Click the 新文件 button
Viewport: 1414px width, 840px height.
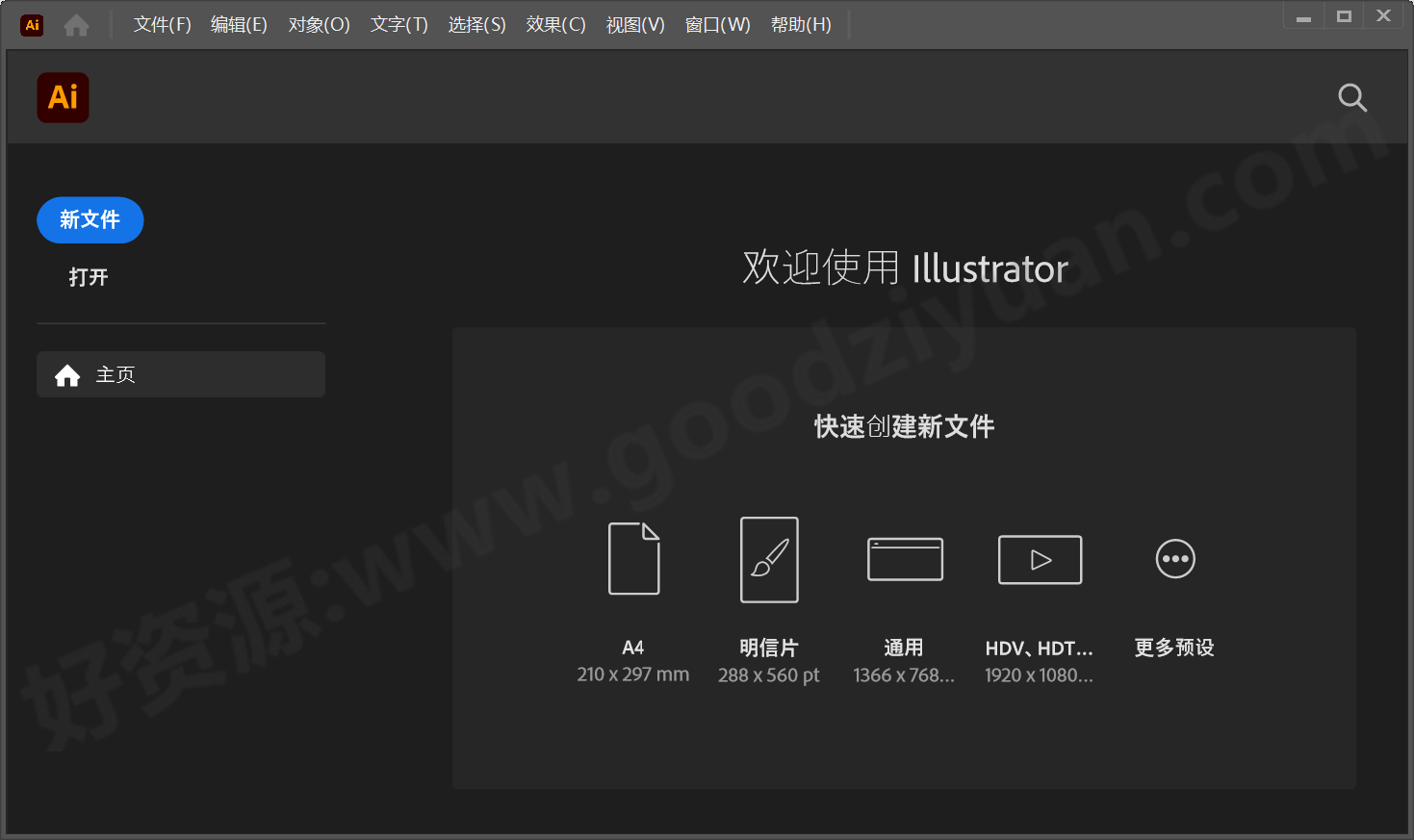(x=90, y=219)
